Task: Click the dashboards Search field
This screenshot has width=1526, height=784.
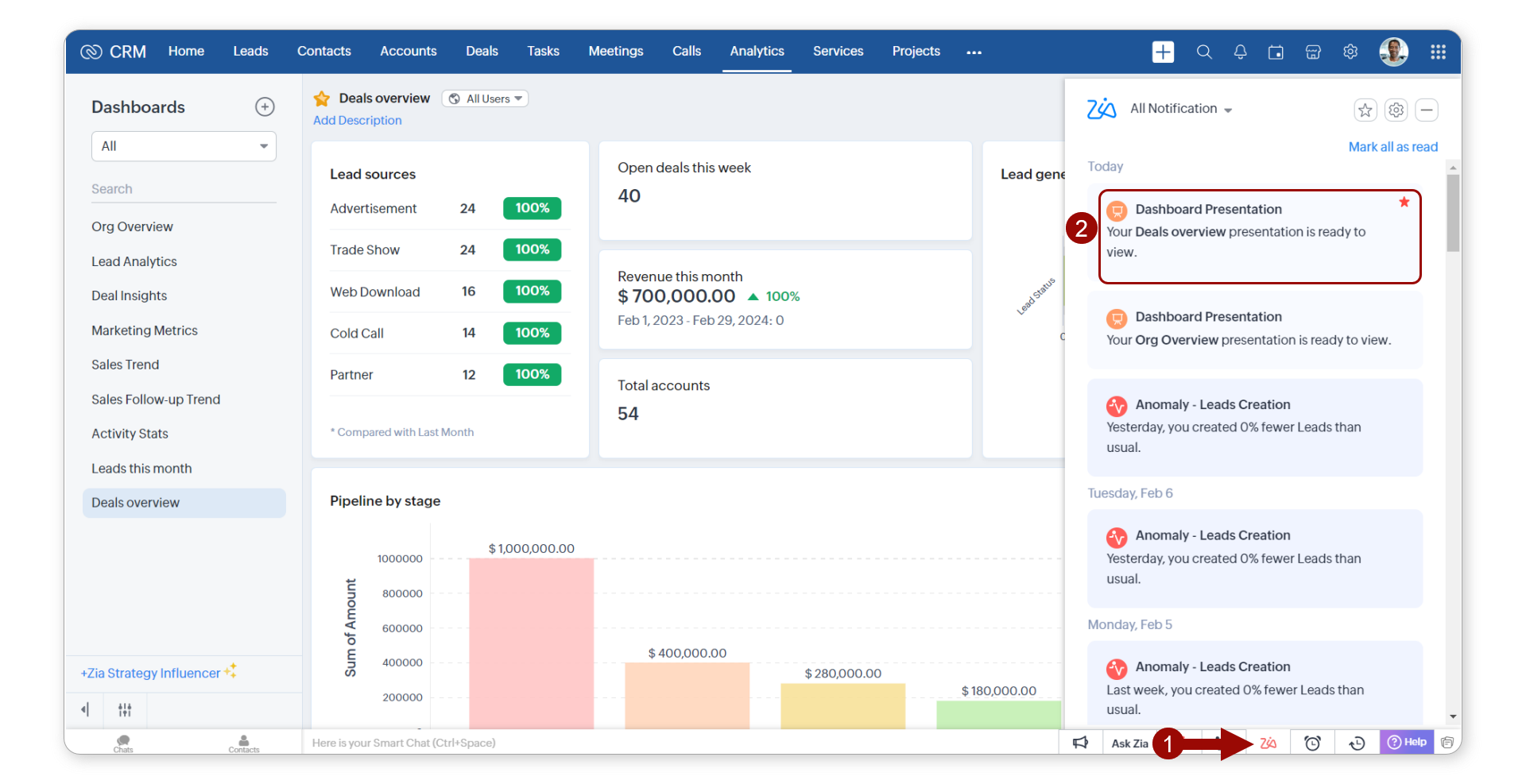Action: [183, 189]
